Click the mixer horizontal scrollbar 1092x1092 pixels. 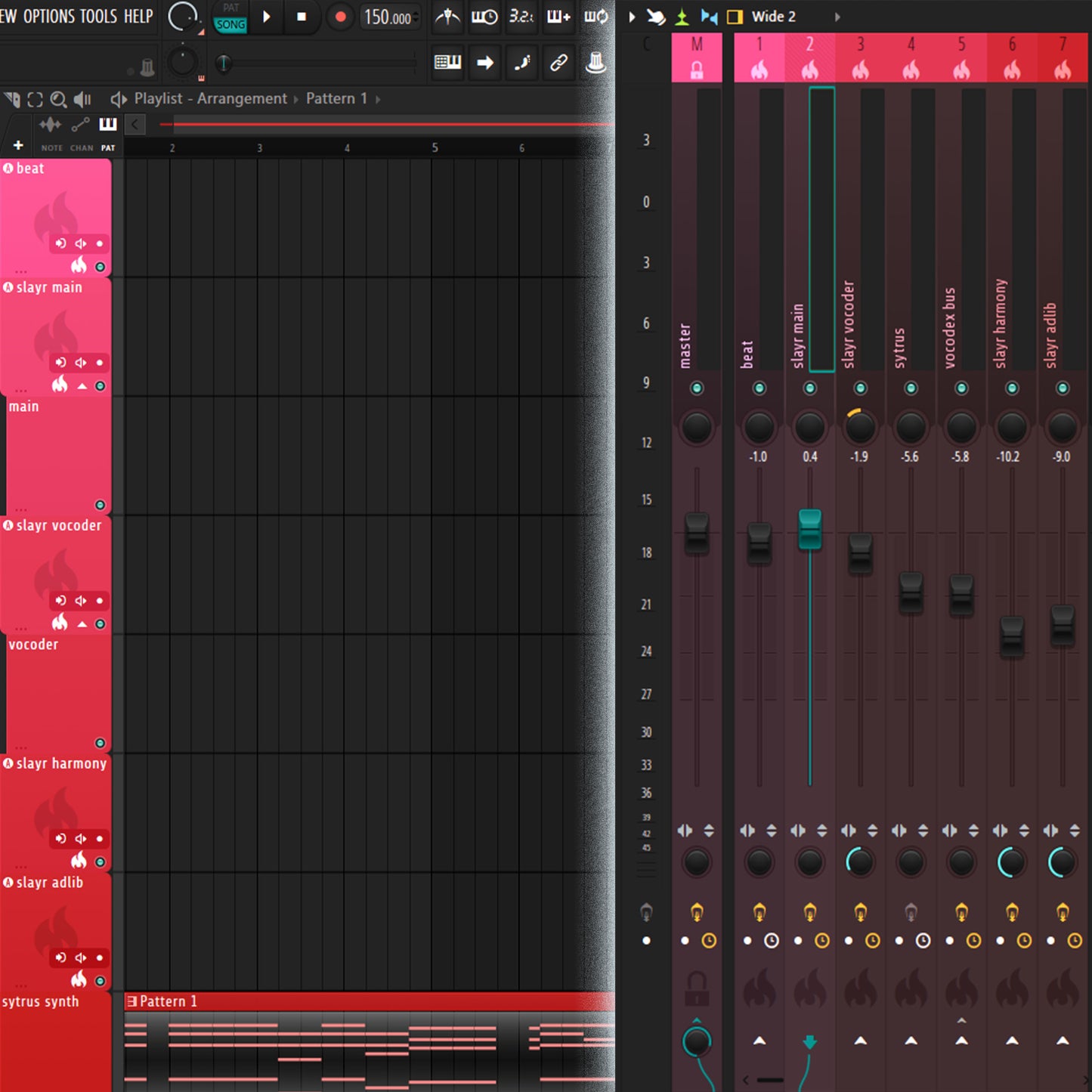(x=771, y=1081)
